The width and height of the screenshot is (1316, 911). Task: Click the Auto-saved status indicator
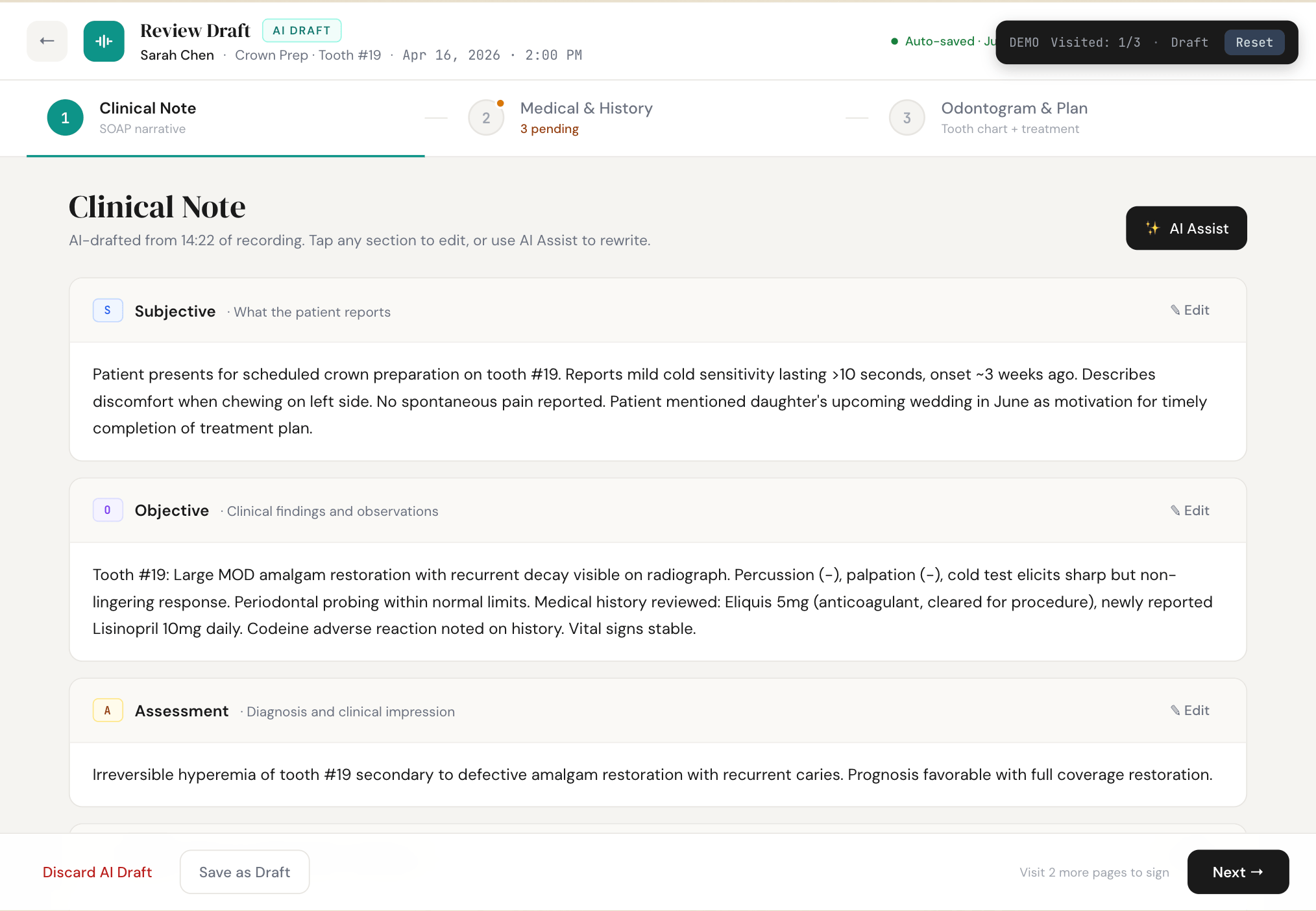point(943,42)
